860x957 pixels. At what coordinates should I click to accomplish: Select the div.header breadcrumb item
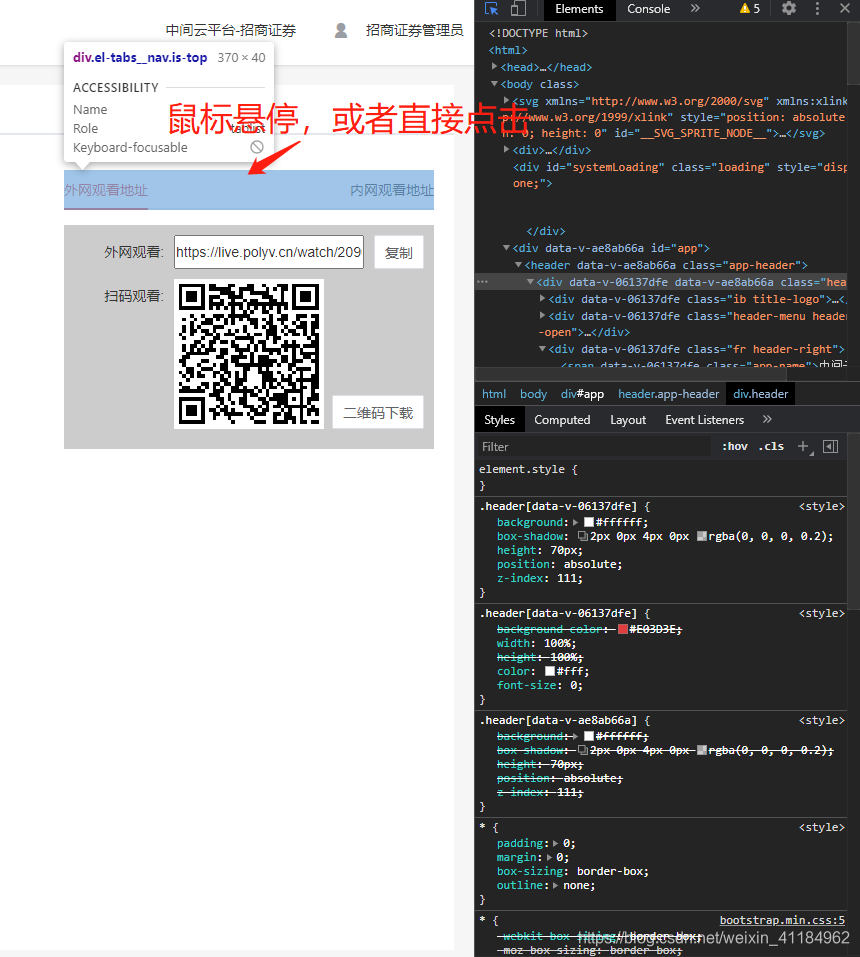coord(761,394)
